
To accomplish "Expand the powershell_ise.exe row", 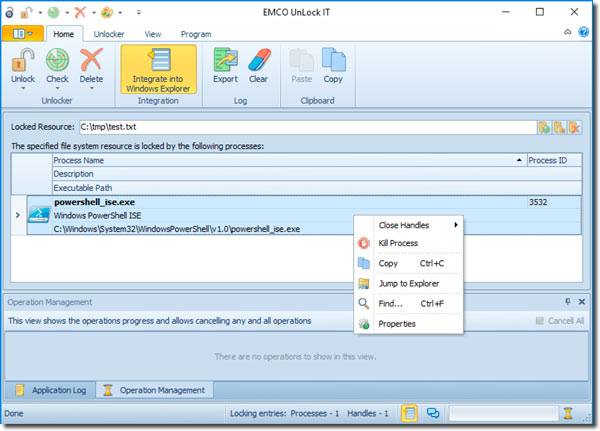I will coord(18,215).
